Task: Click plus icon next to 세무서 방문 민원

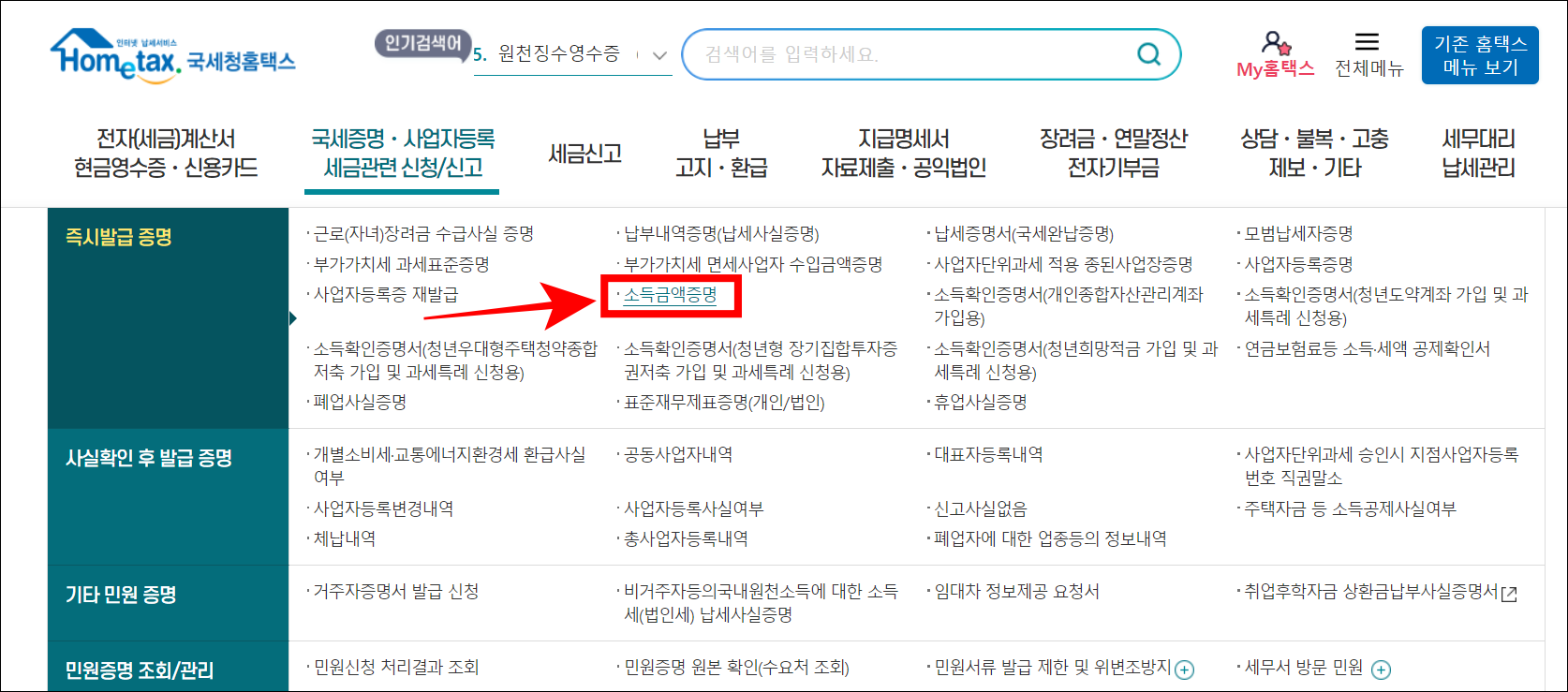Action: coord(1381,670)
